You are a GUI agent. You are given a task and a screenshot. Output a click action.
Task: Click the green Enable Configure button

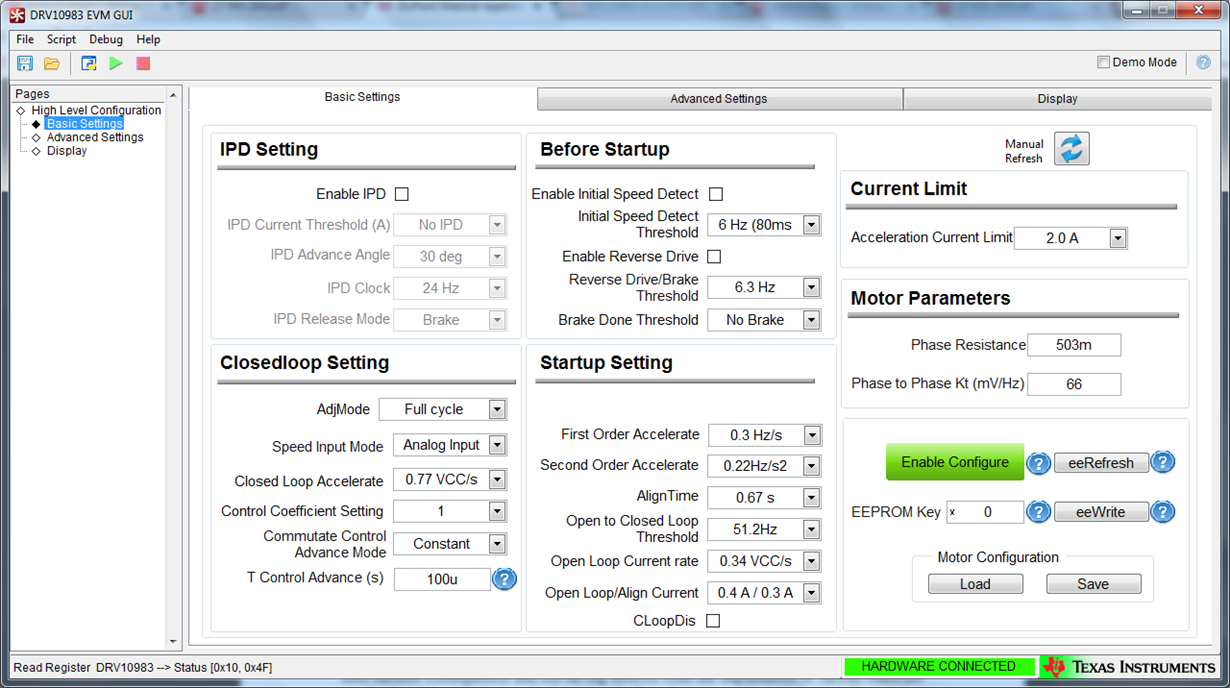click(x=955, y=462)
